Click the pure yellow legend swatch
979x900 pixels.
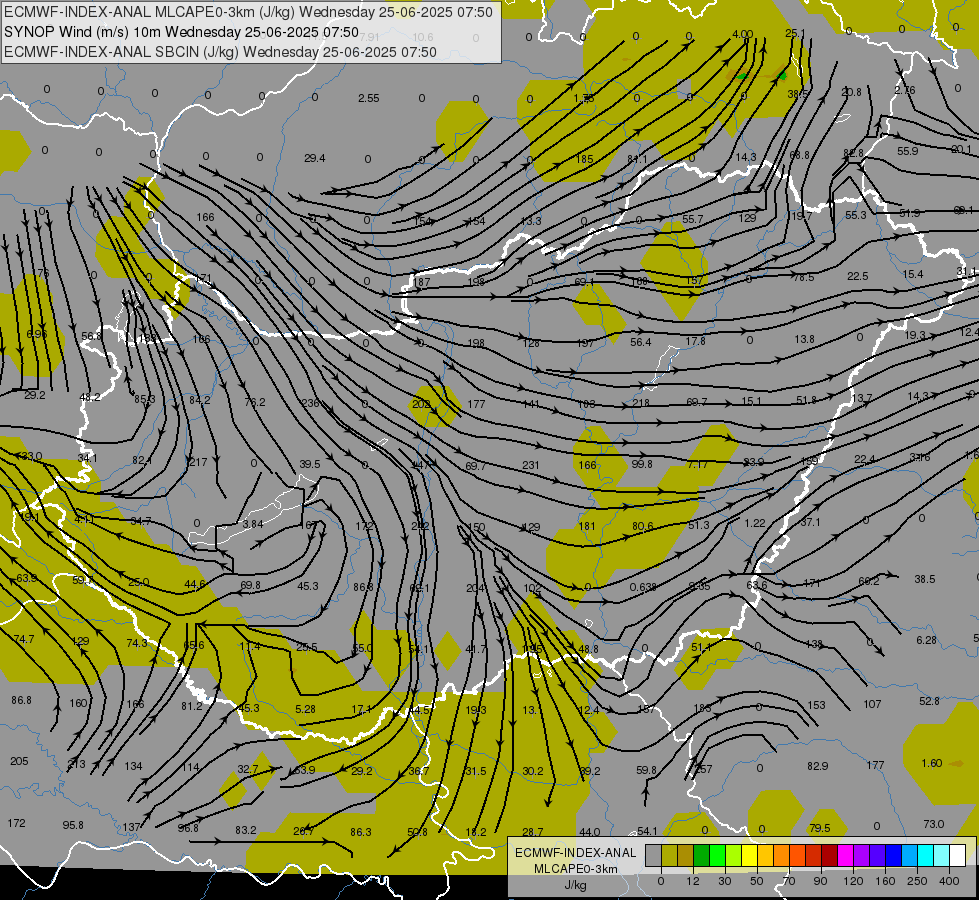click(750, 855)
